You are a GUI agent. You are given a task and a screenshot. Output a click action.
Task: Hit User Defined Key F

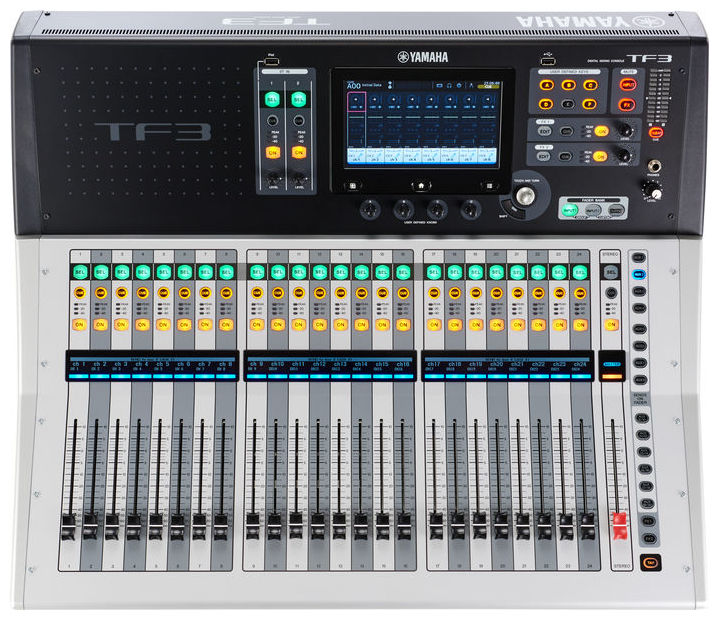589,104
